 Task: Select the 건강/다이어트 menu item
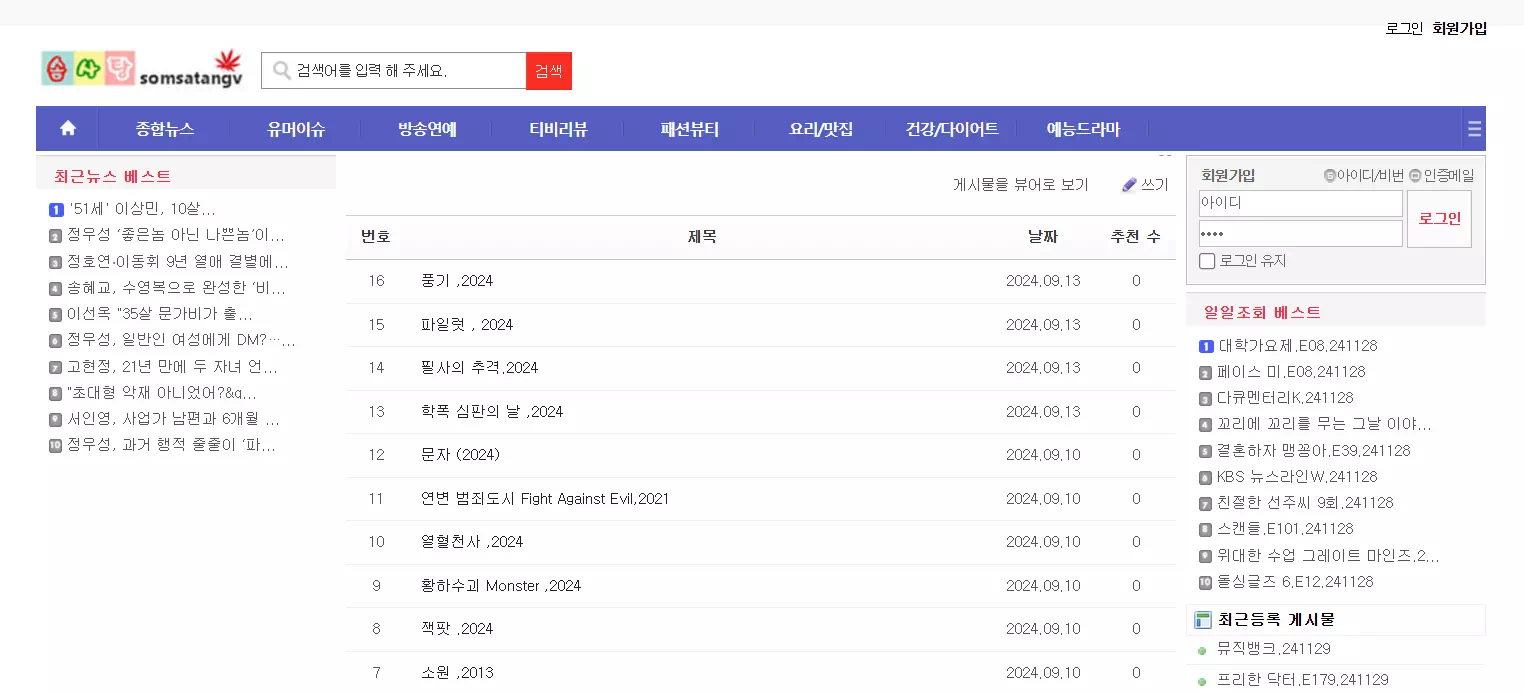952,129
